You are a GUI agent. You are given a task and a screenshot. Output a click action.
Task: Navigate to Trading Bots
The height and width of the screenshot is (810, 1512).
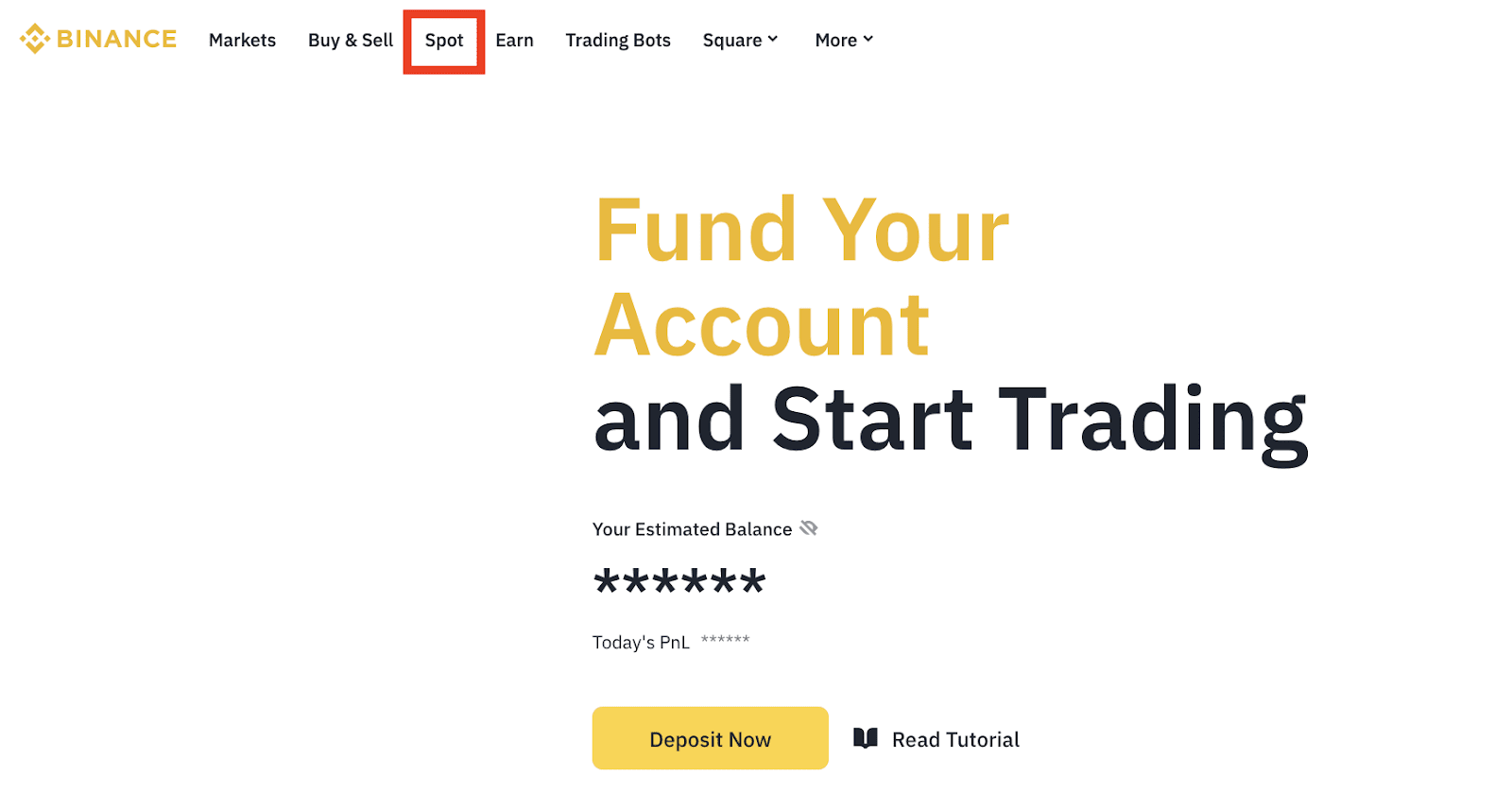(618, 40)
